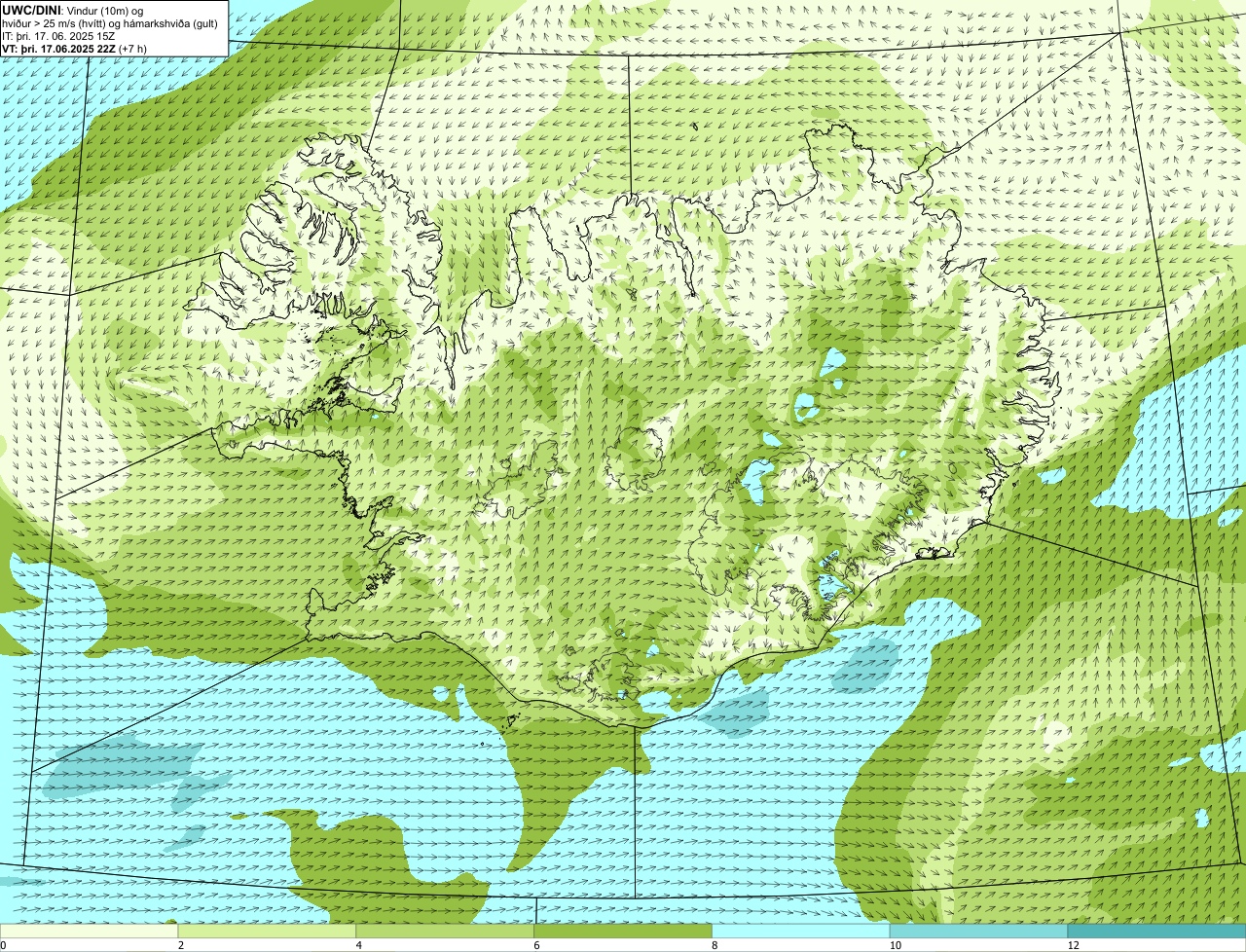
Task: Click the legend scale label "8"
Action: pyautogui.click(x=715, y=945)
